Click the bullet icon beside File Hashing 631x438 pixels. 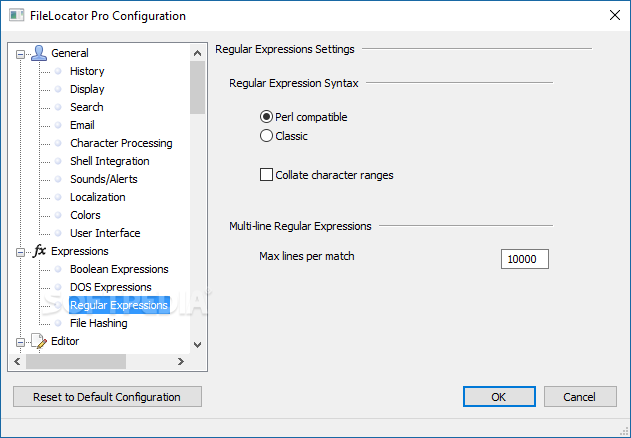58,323
